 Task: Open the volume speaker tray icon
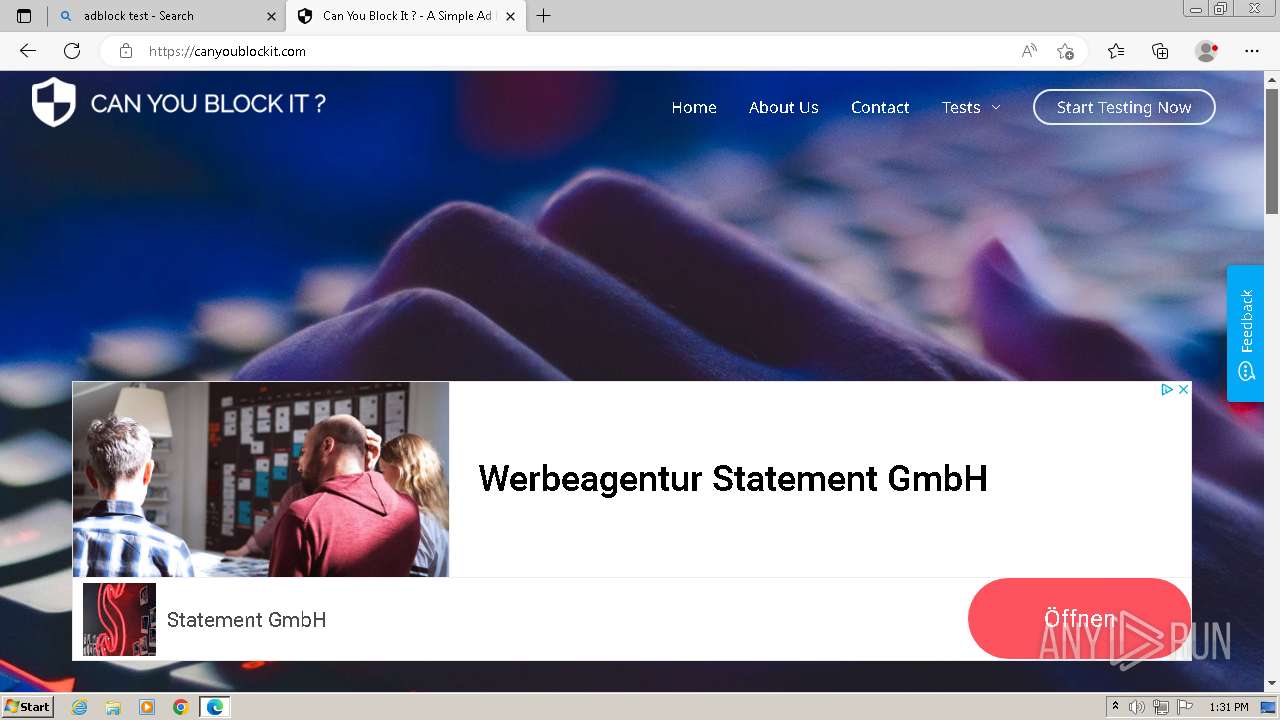(1137, 707)
